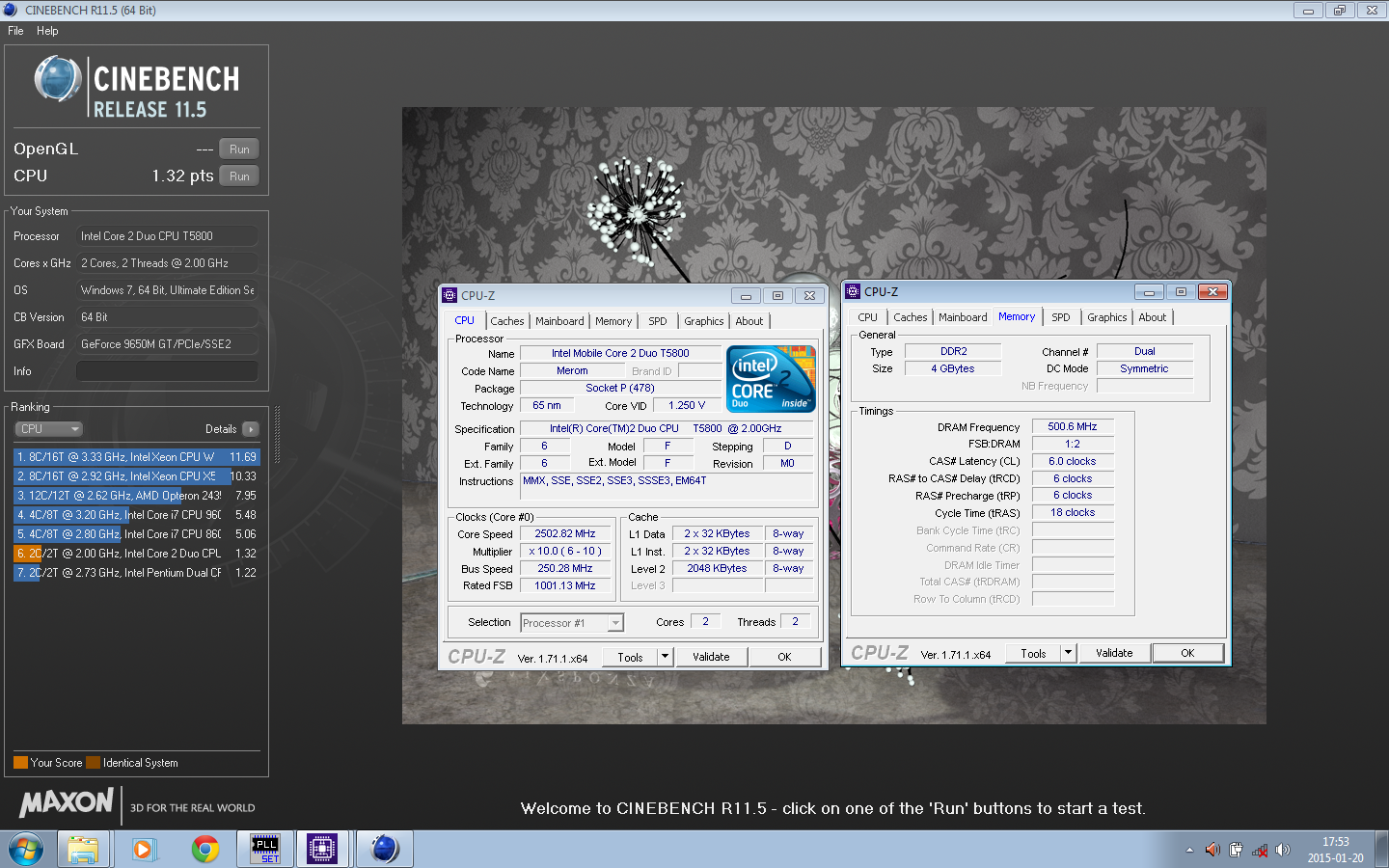Screen dimensions: 1389x868
Task: Click the Identical System legend swatch
Action: click(x=93, y=763)
